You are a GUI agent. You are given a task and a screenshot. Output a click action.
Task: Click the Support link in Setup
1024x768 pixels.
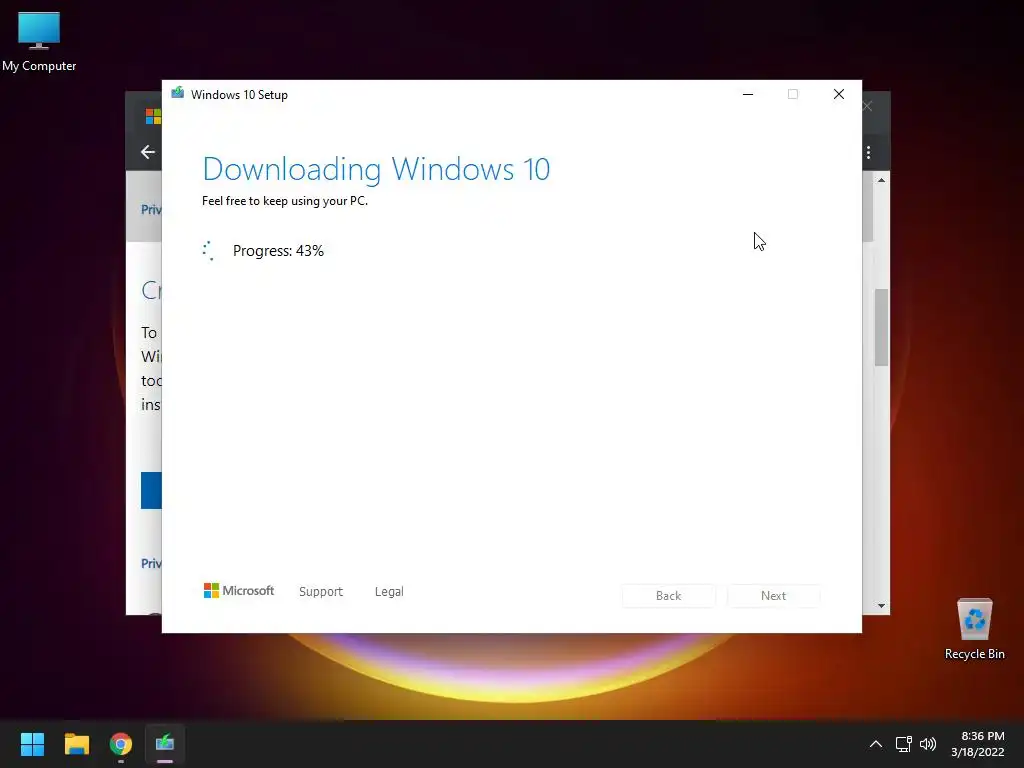click(x=321, y=592)
